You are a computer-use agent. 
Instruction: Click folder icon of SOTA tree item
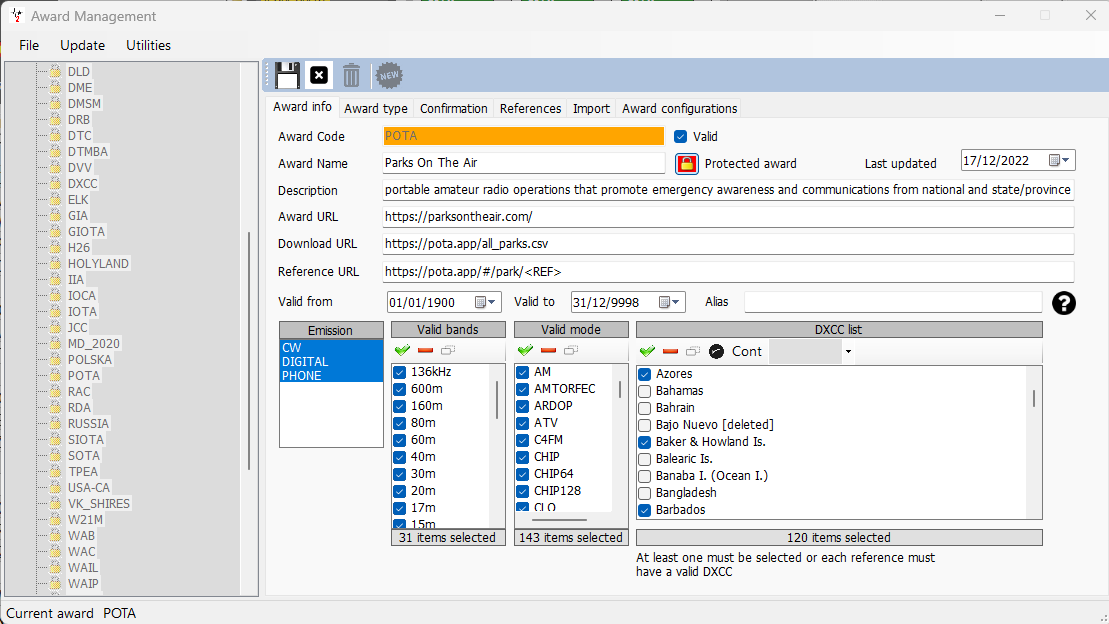55,456
